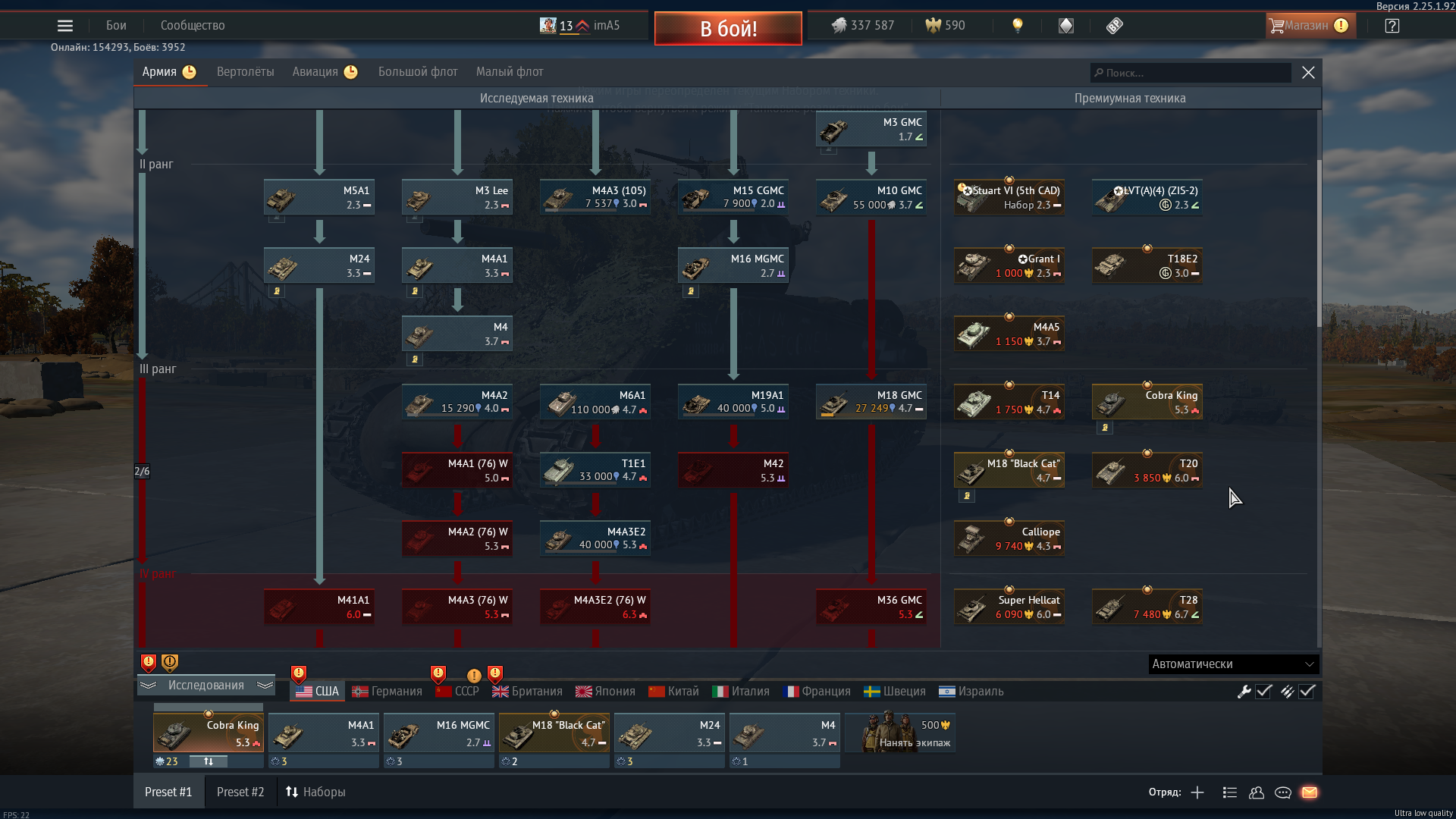Click the Исследования right chevron arrow

[x=265, y=686]
